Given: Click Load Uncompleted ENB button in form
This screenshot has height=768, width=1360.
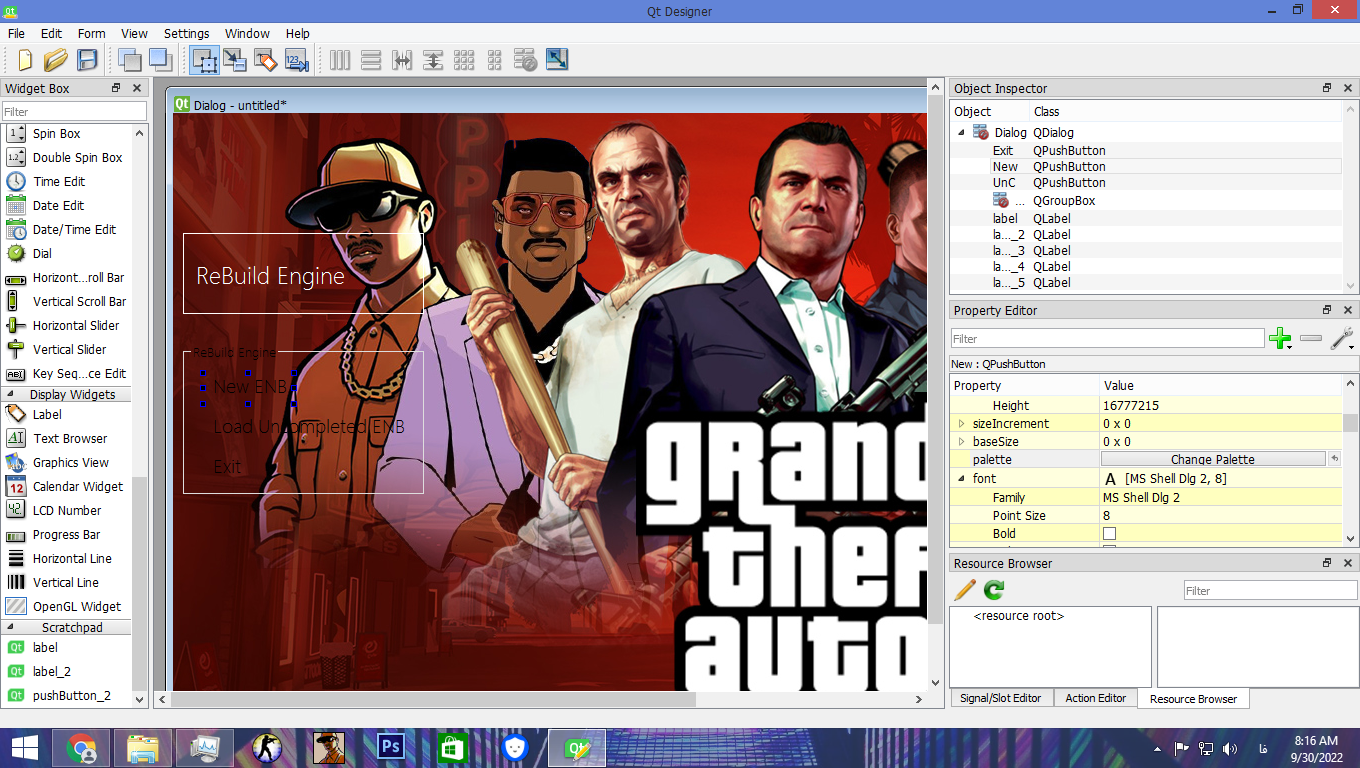Looking at the screenshot, I should click(x=309, y=427).
